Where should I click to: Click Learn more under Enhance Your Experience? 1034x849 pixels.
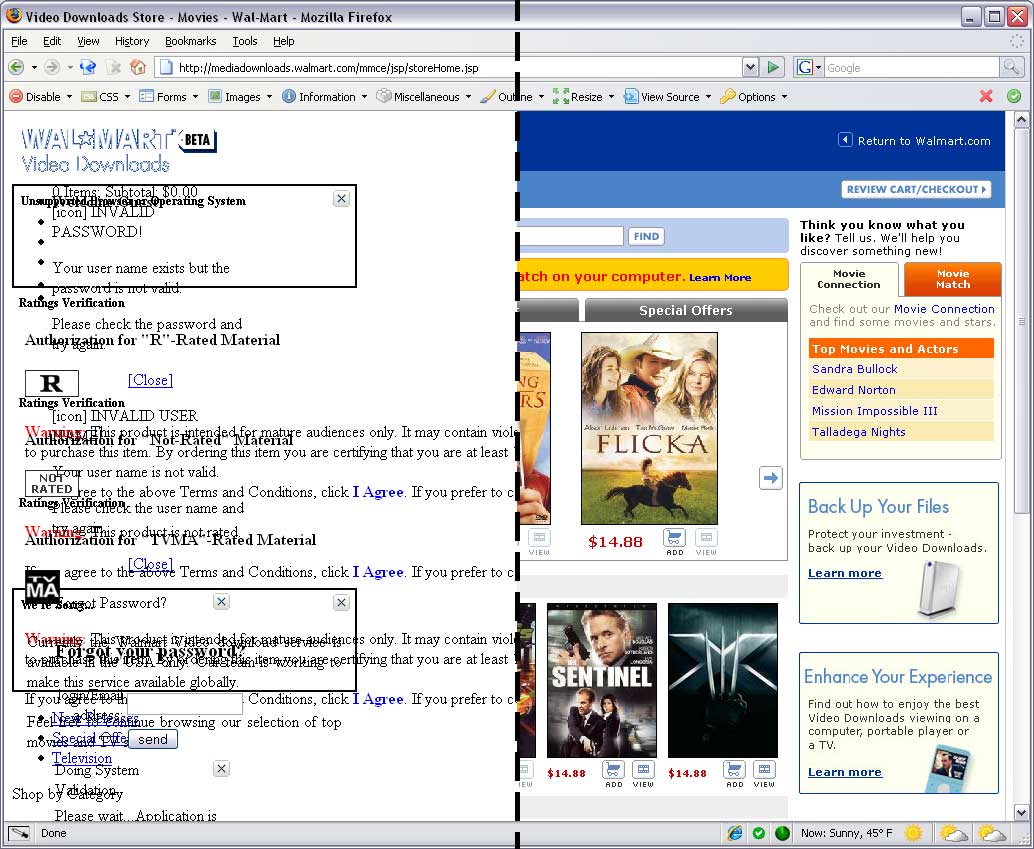[x=845, y=772]
